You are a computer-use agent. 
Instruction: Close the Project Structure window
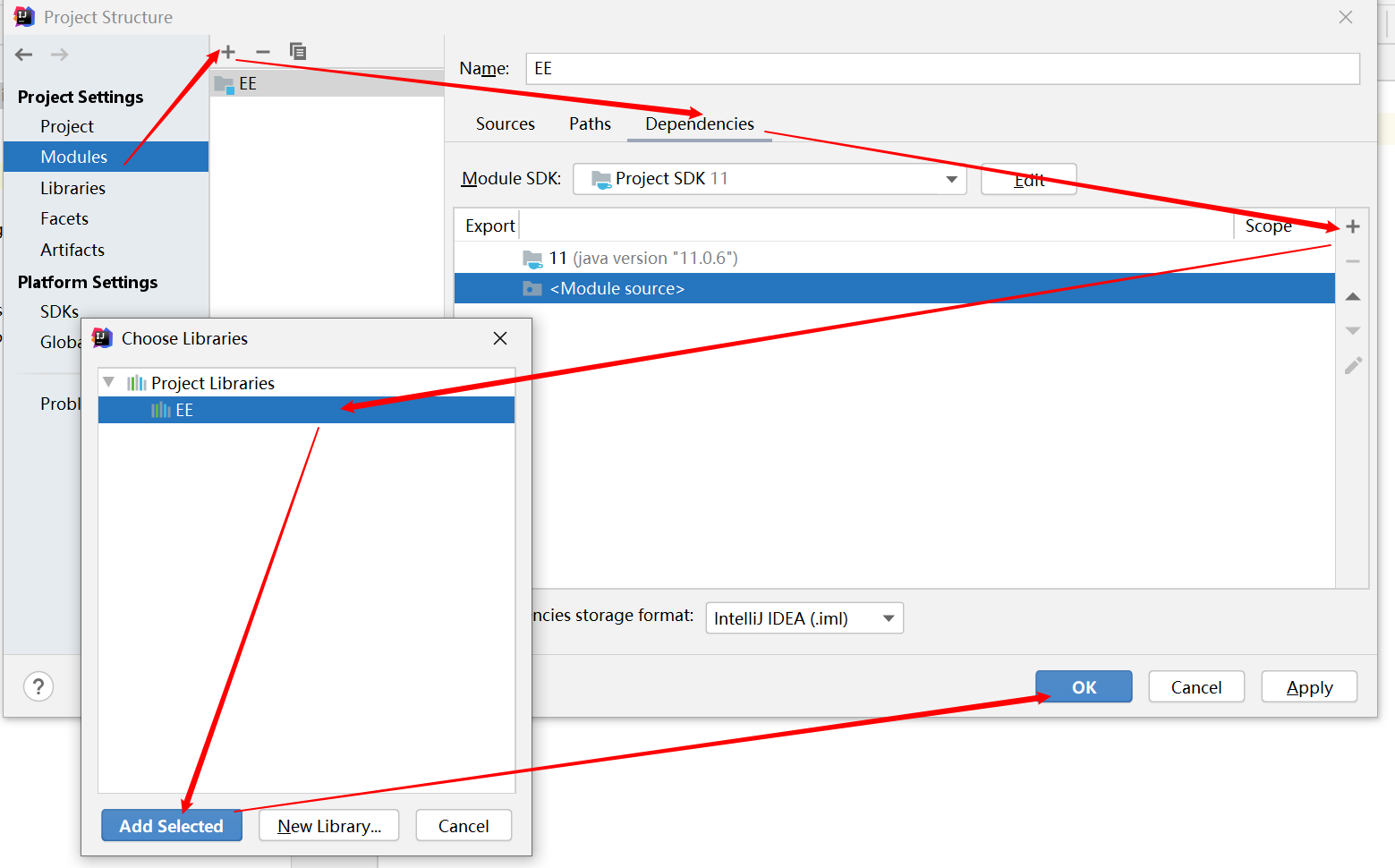tap(1346, 17)
